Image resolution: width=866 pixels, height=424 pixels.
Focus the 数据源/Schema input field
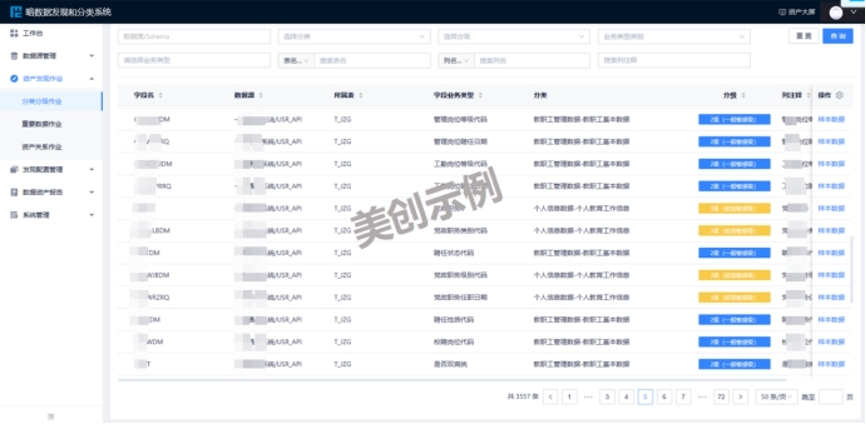[x=194, y=36]
